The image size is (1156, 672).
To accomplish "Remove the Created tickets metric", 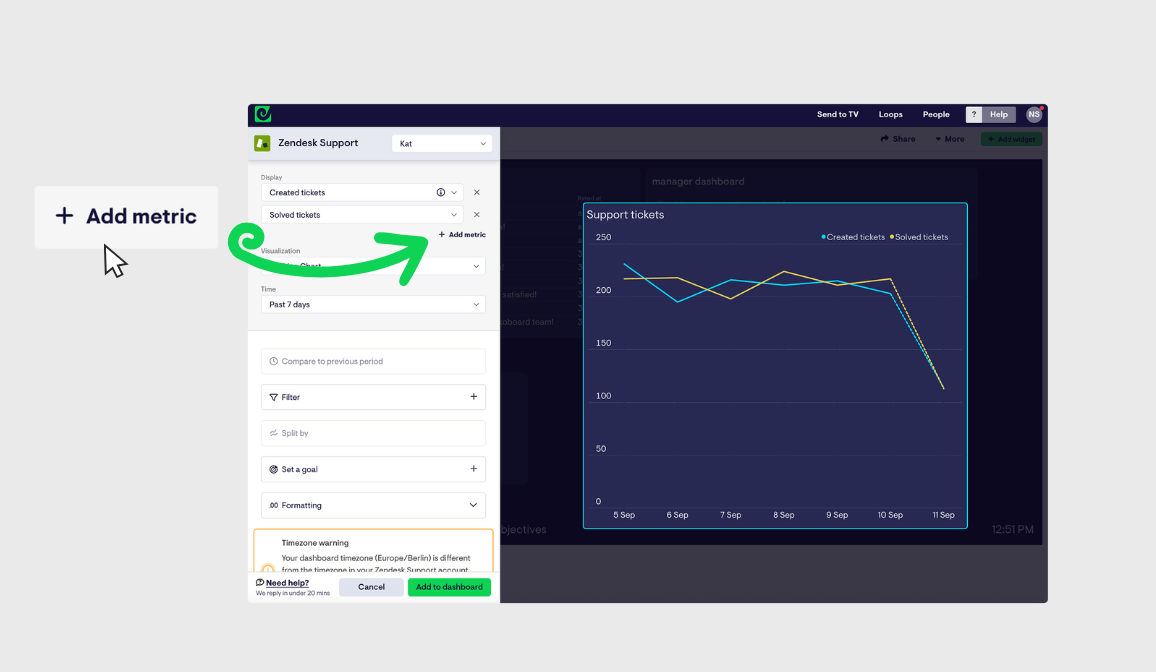I will [x=477, y=192].
